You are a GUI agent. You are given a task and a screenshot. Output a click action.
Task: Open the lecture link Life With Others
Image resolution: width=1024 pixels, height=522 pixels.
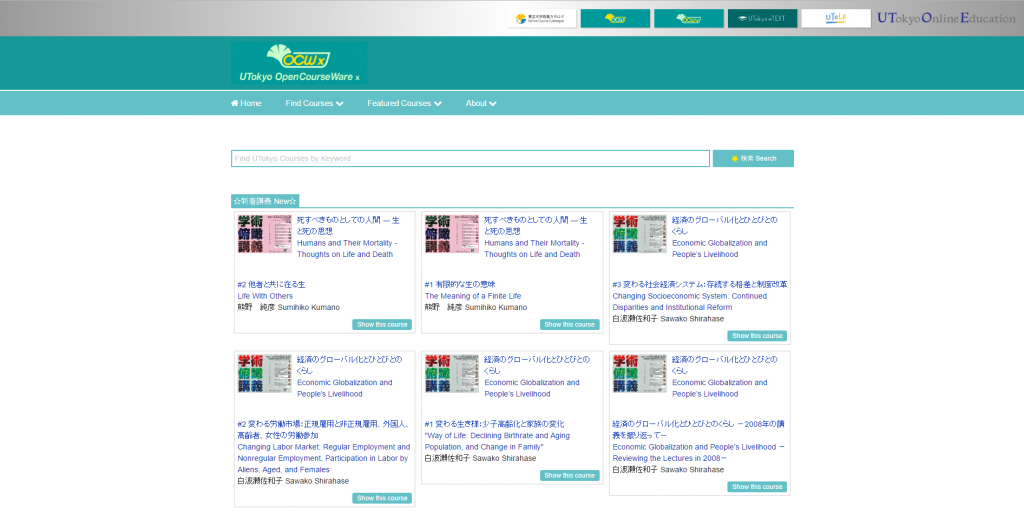click(x=272, y=290)
